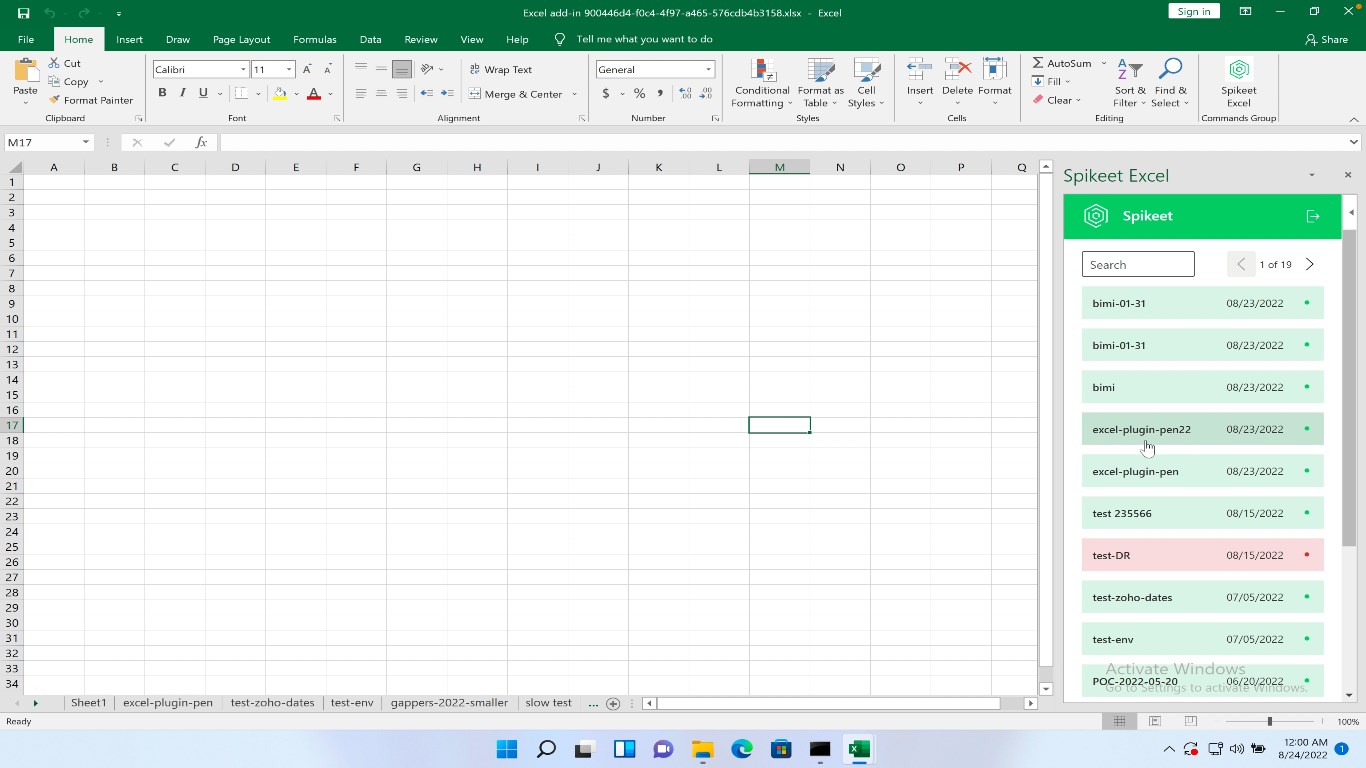Open the Format cells menu
The image size is (1366, 768).
995,83
